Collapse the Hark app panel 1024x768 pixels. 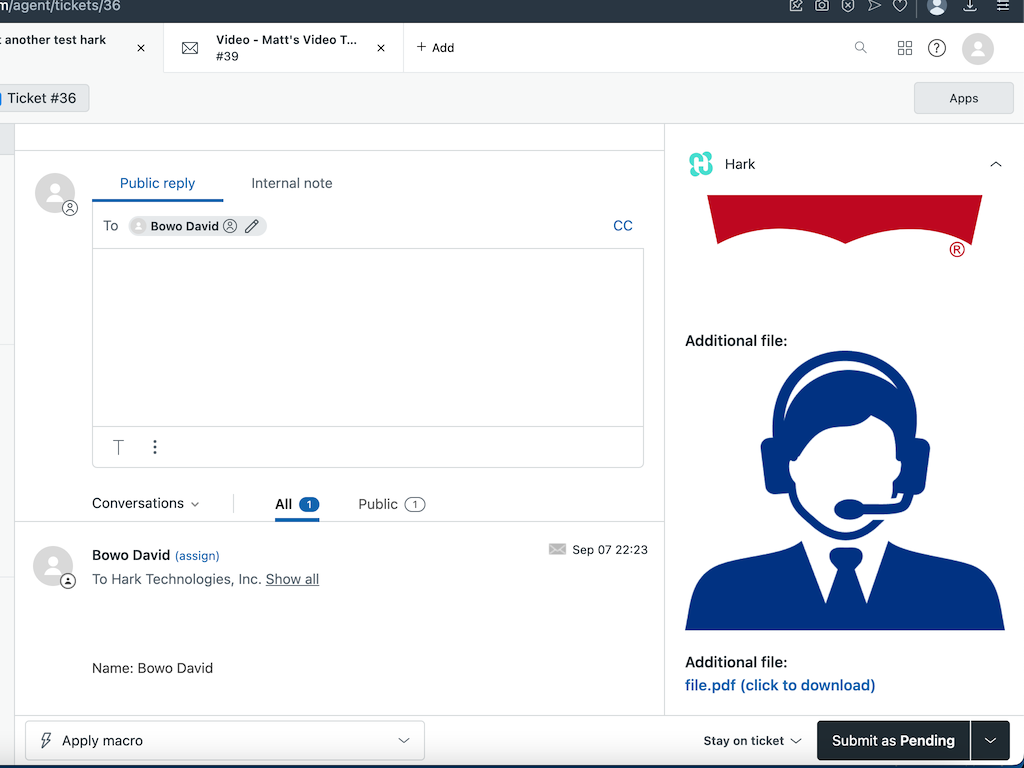click(x=995, y=164)
